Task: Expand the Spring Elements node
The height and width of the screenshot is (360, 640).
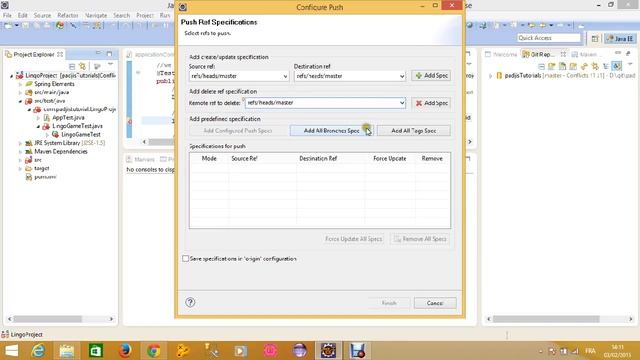Action: click(x=20, y=84)
